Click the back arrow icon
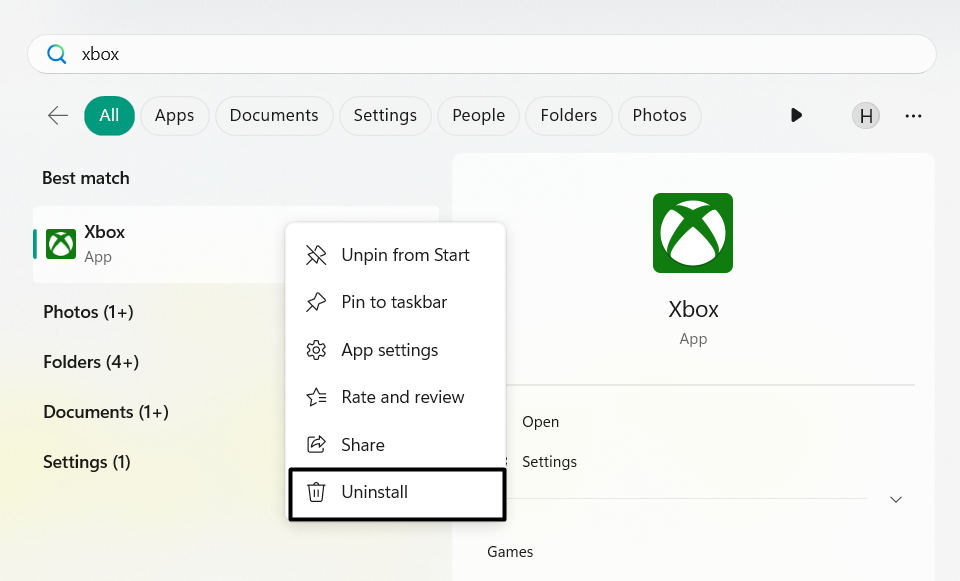960x581 pixels. pos(58,115)
